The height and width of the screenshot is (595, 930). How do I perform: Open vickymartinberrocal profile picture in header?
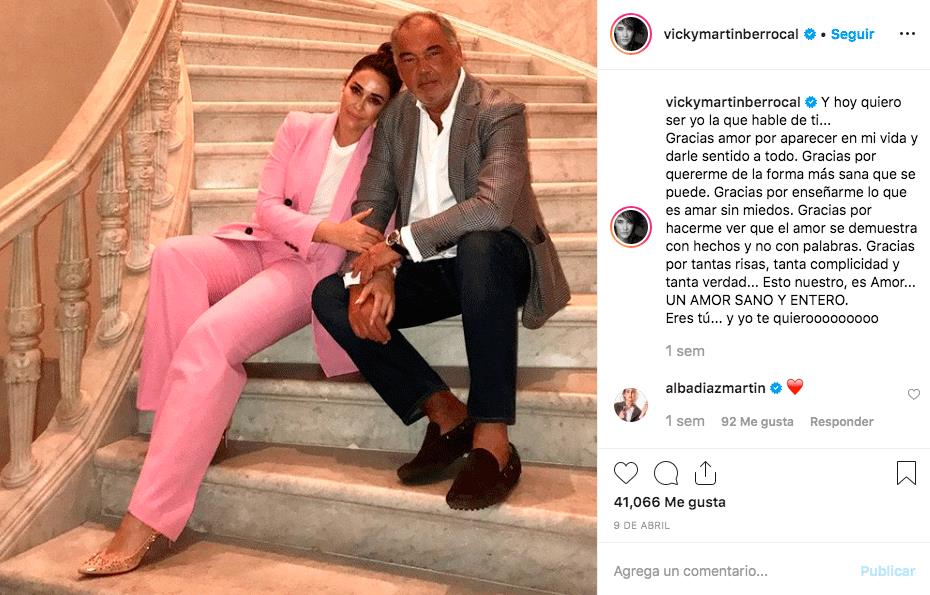630,34
